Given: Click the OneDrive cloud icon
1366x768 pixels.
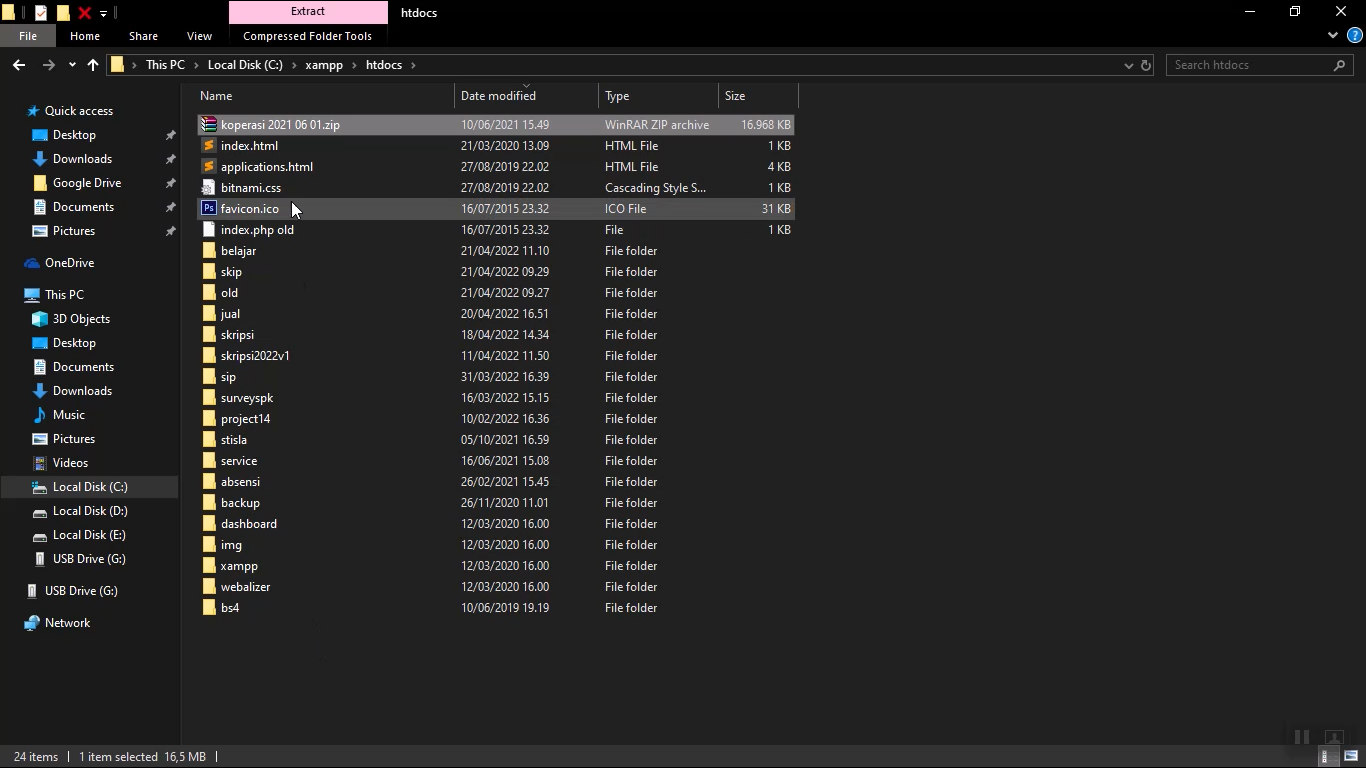Looking at the screenshot, I should tap(32, 263).
